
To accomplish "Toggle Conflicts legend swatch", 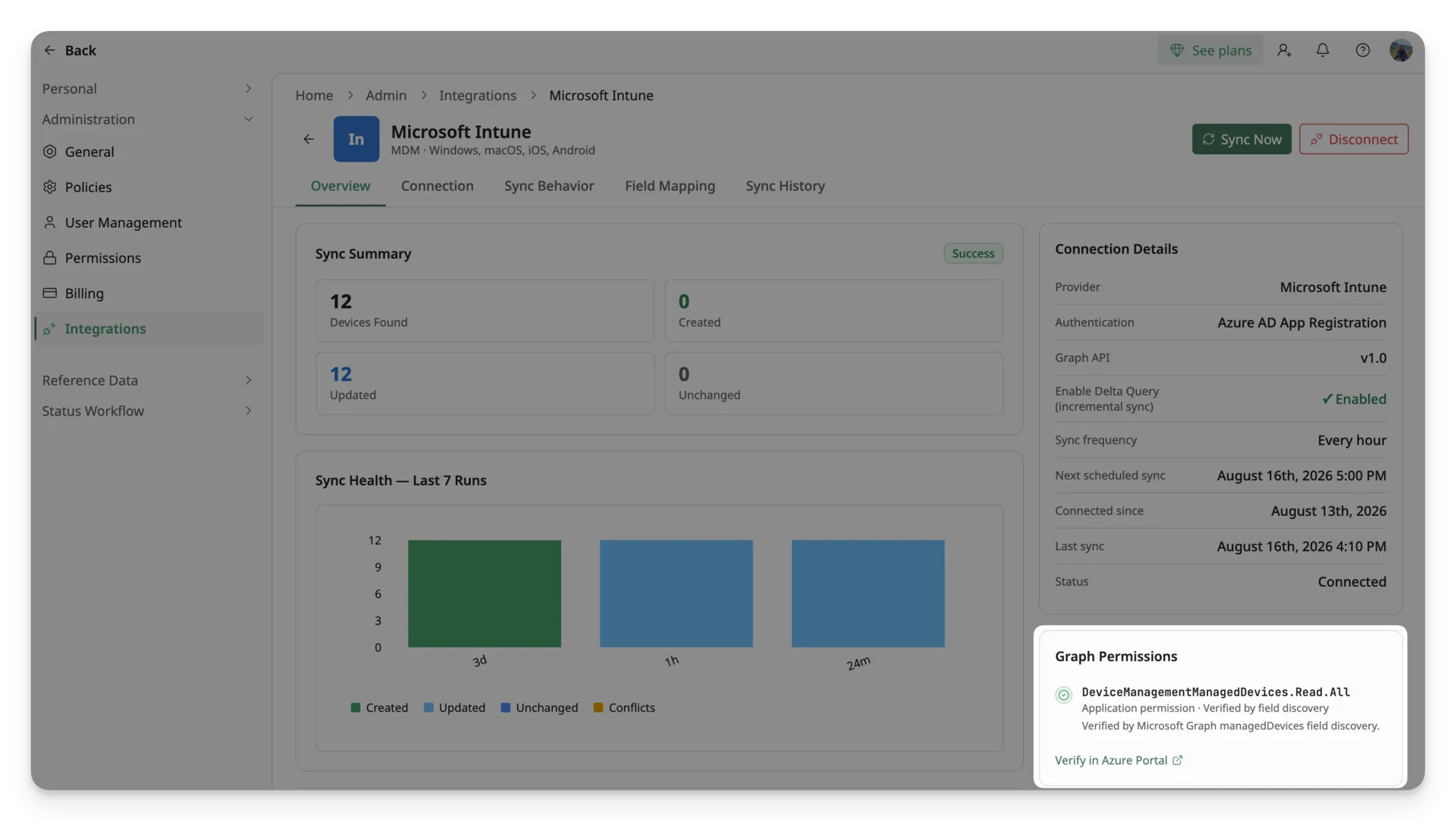I will tap(598, 708).
